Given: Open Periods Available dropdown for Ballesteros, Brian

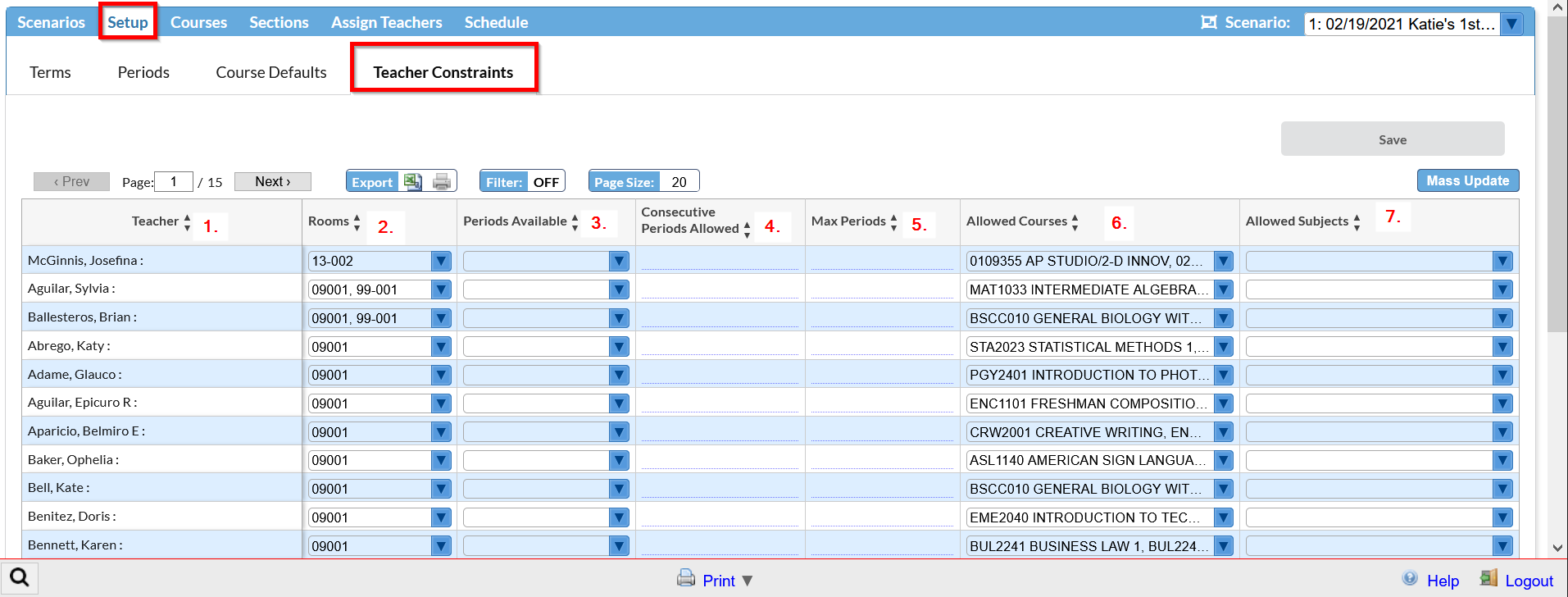Looking at the screenshot, I should pyautogui.click(x=619, y=318).
